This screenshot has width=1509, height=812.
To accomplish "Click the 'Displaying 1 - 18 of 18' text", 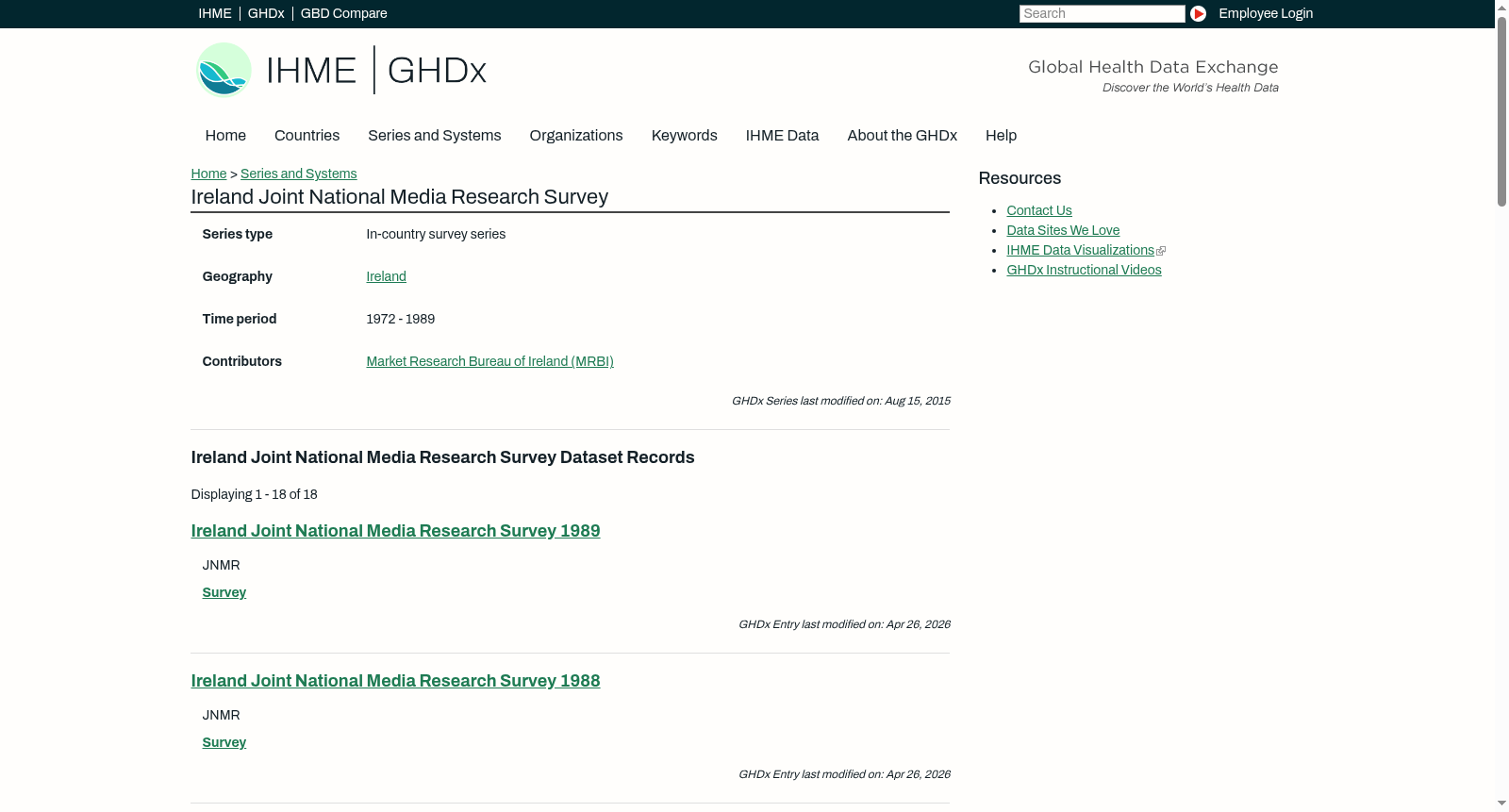I will coord(254,494).
